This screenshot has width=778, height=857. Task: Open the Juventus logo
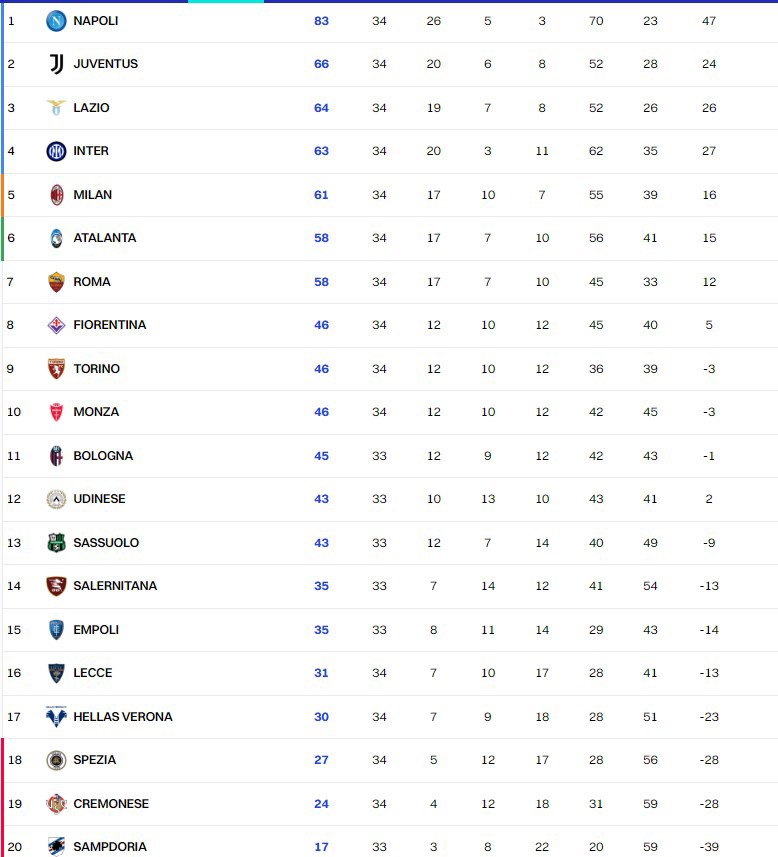(x=56, y=64)
